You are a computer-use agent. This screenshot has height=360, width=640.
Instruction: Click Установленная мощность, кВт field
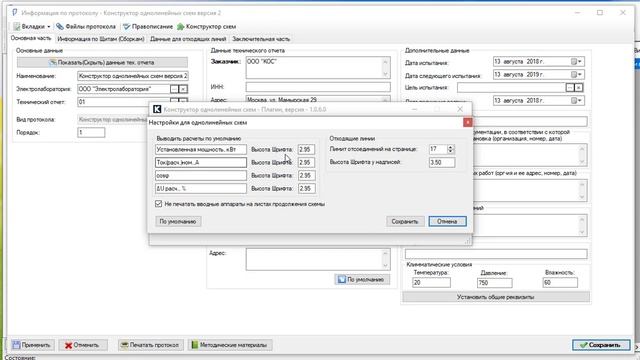point(201,149)
